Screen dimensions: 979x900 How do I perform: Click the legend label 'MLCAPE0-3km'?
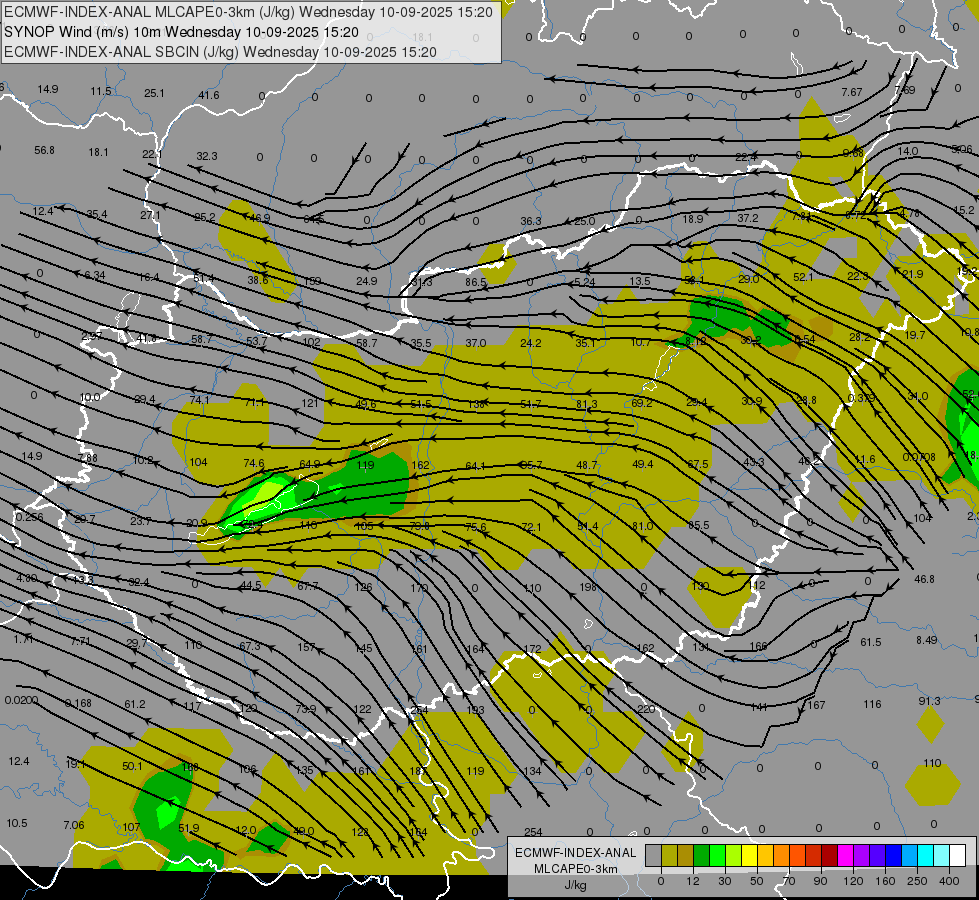576,869
